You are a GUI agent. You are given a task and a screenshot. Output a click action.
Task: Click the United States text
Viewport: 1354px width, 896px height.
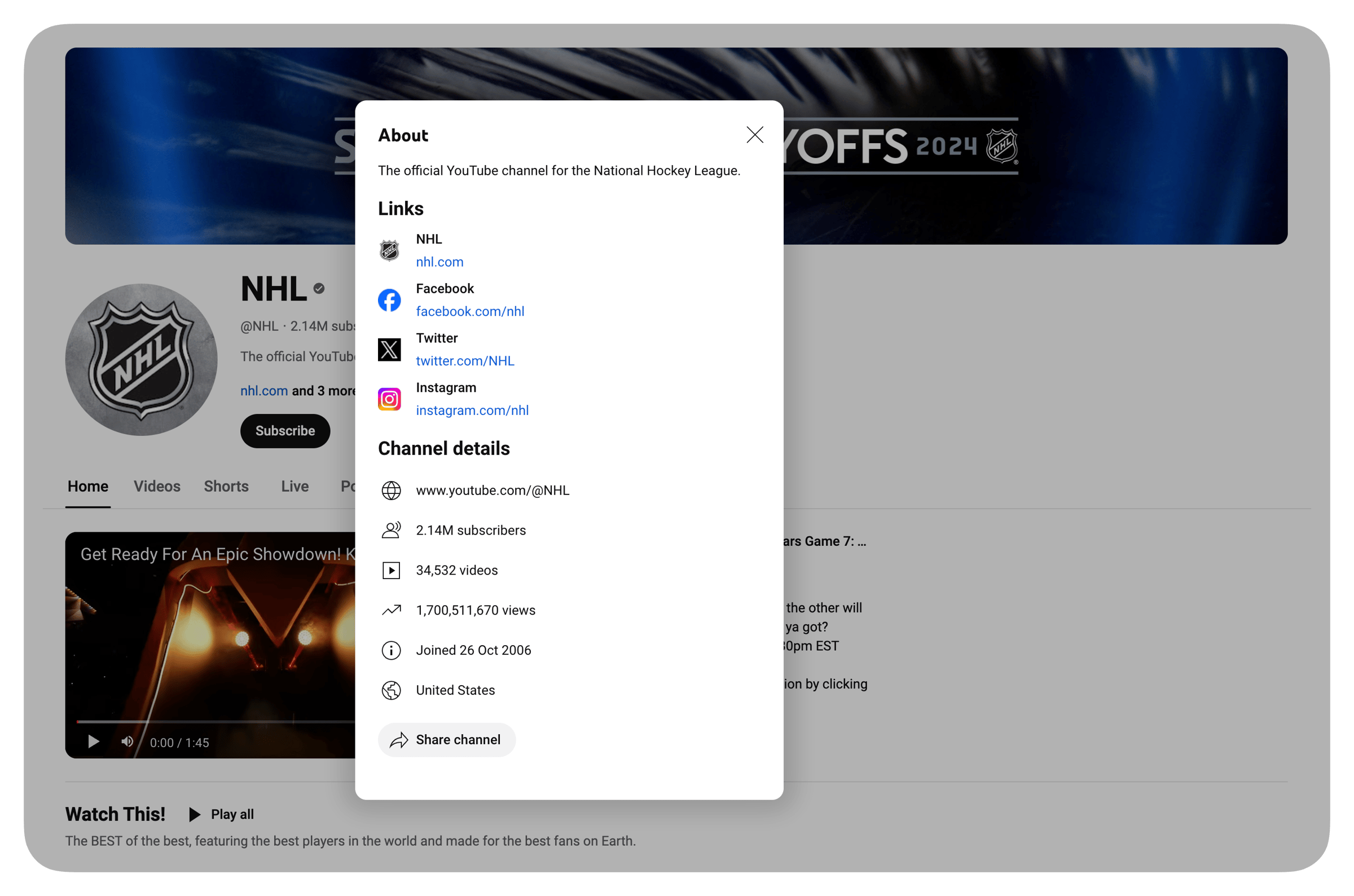point(455,690)
